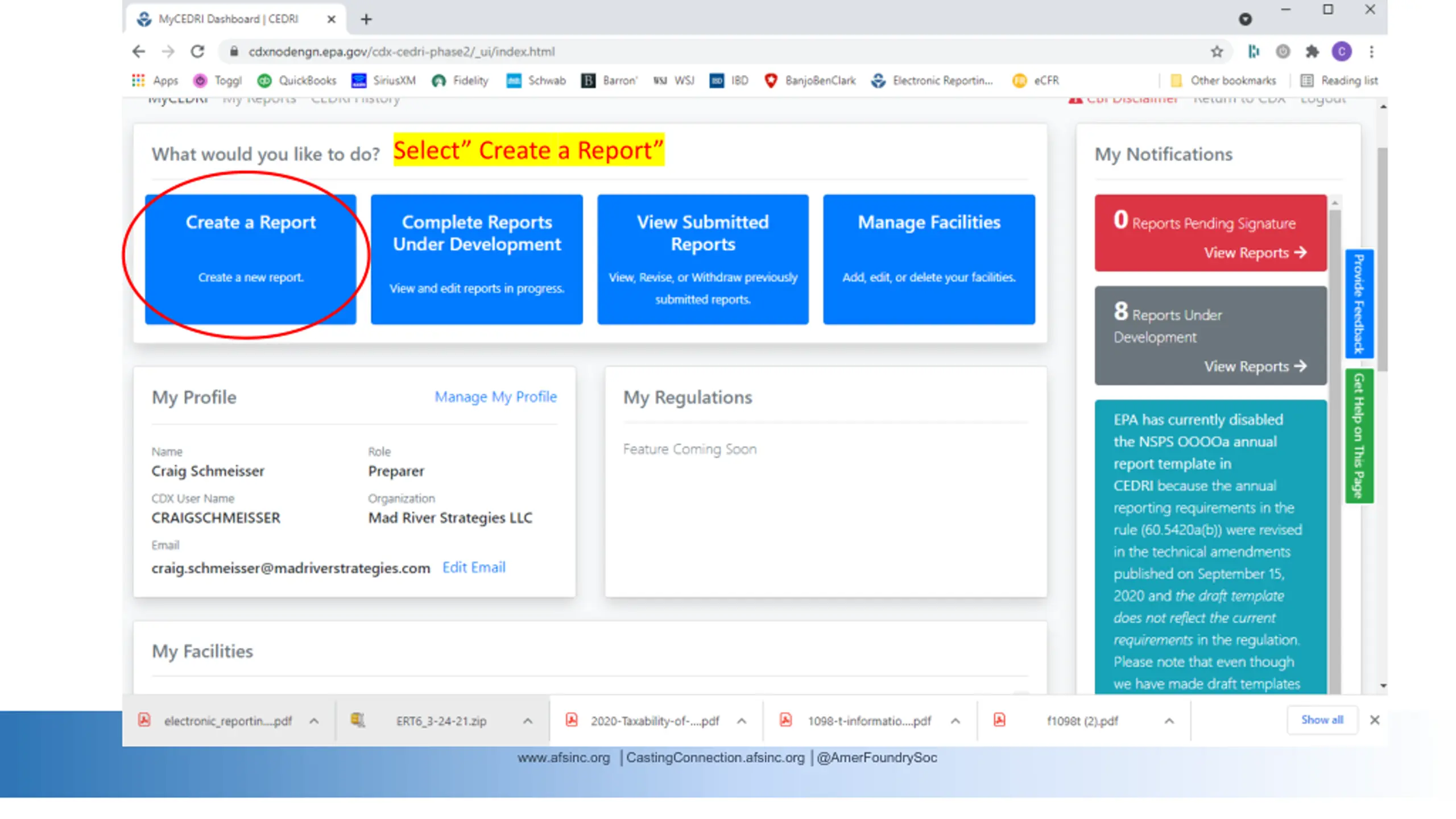Click Show all downloads
1456x819 pixels.
pos(1322,720)
